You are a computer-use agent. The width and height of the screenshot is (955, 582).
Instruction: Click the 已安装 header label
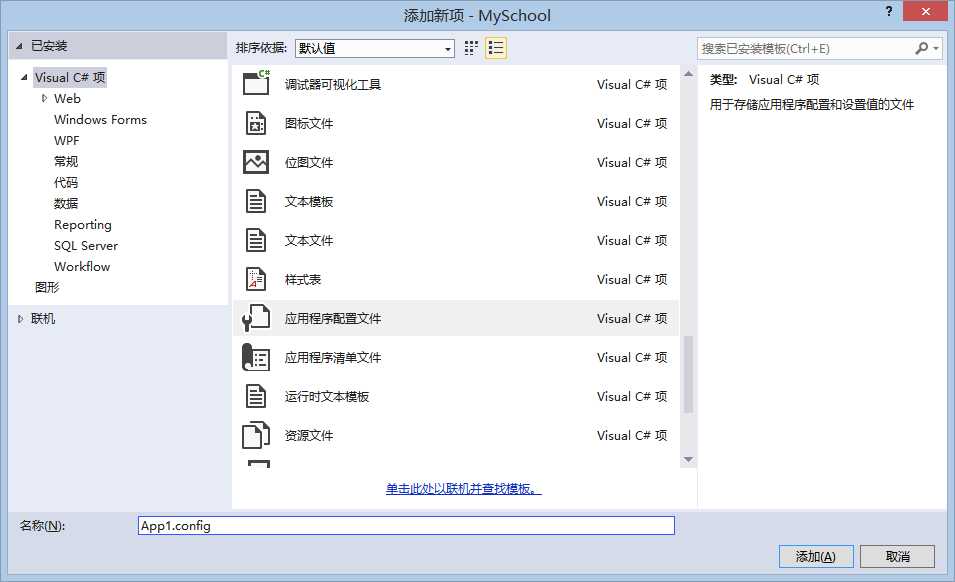coord(49,46)
